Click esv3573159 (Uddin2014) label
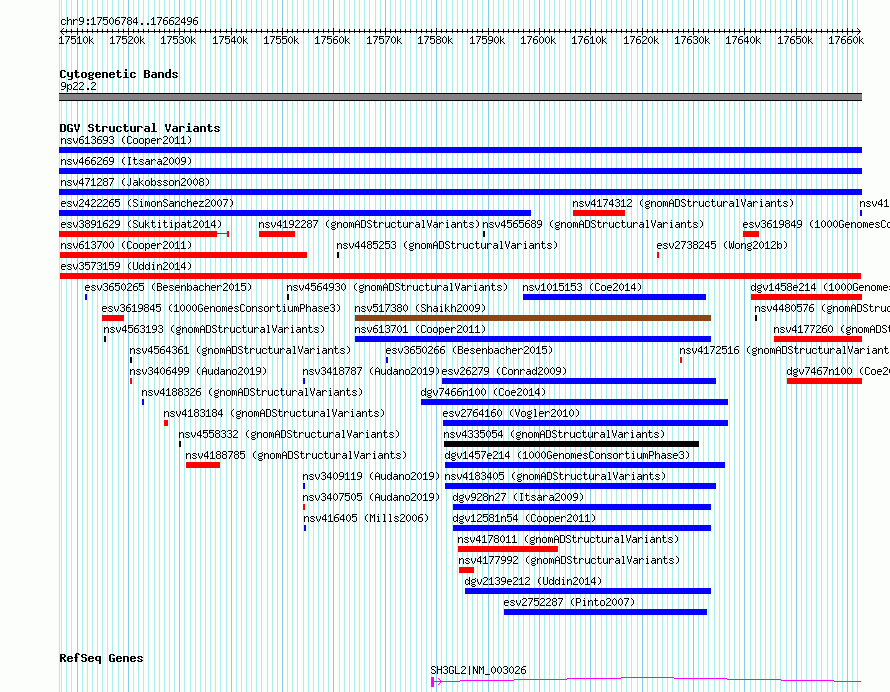Screen dimensions: 890x692 coord(126,266)
